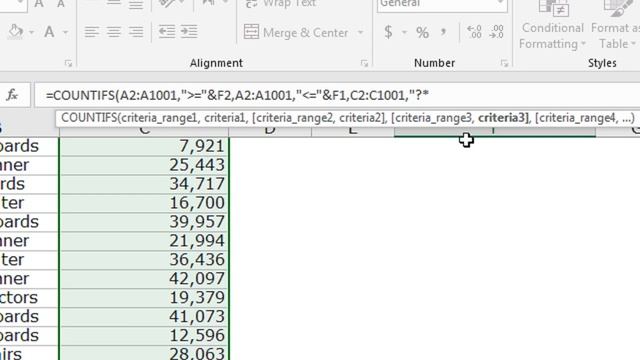640x360 pixels.
Task: Align text left in the cell
Action: tap(92, 32)
